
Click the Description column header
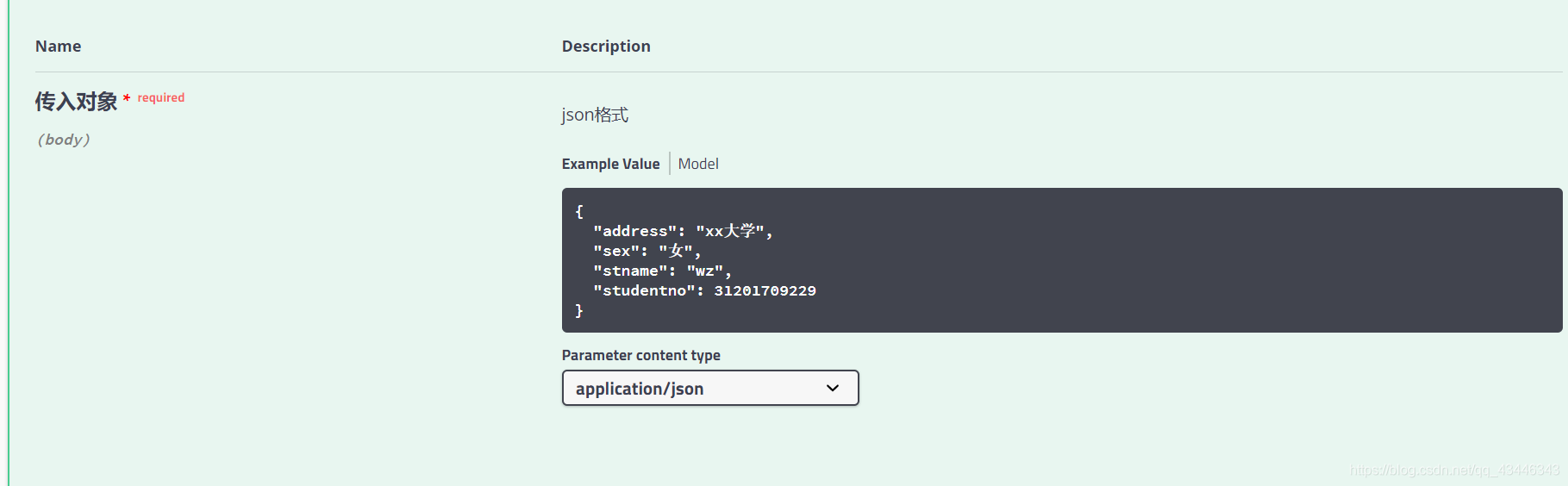coord(606,47)
